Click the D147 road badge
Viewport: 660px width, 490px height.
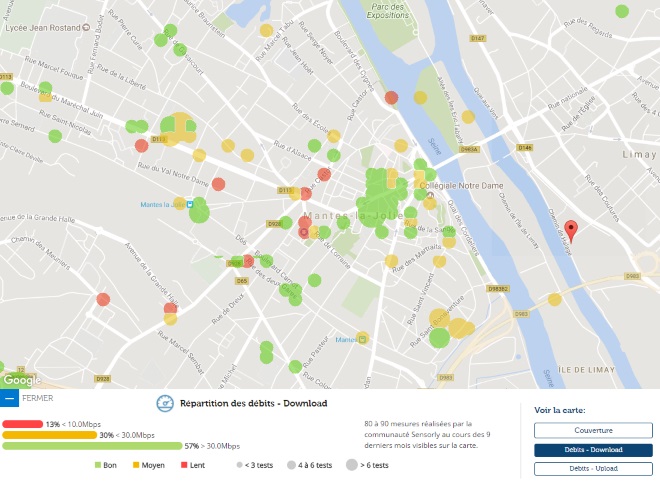[477, 38]
